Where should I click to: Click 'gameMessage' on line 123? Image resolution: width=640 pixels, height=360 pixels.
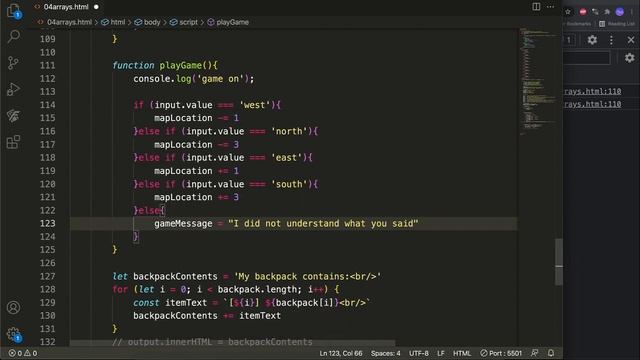tap(183, 223)
